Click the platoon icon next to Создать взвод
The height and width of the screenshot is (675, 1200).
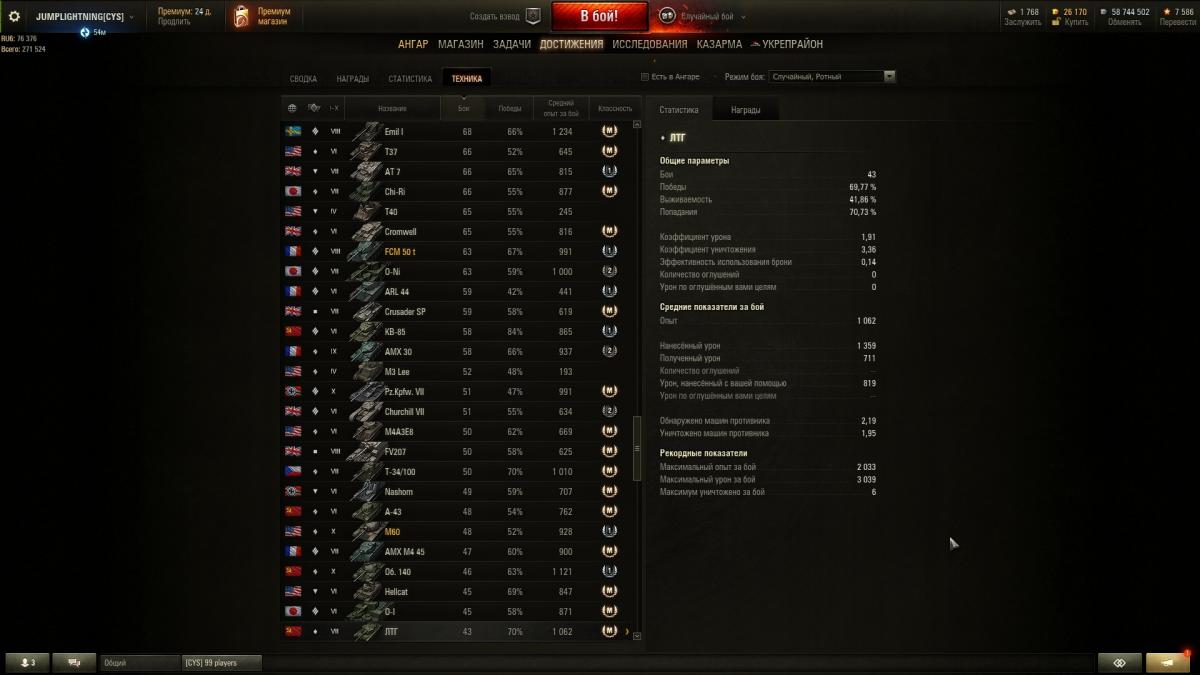[x=533, y=16]
